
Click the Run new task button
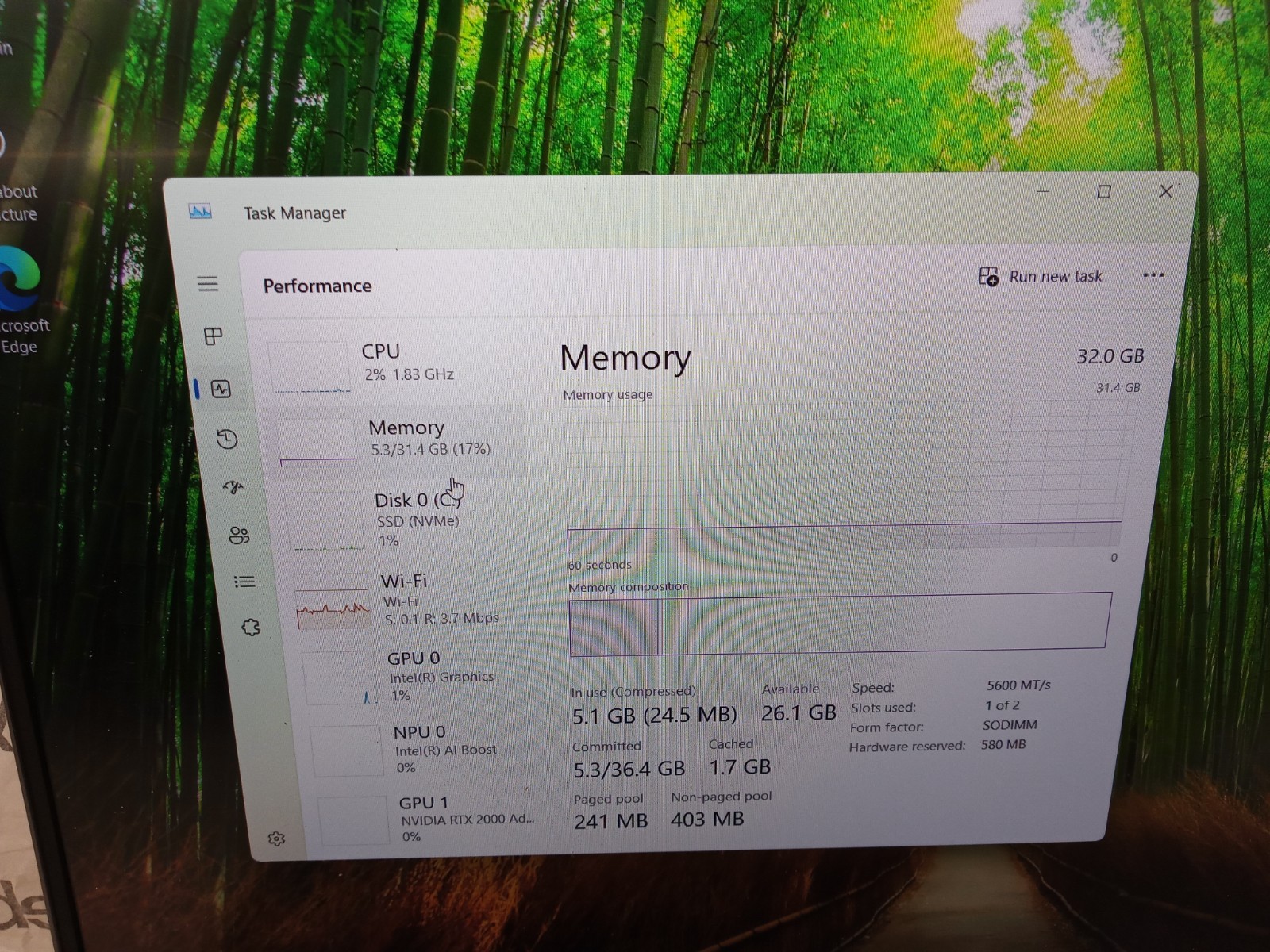click(x=1040, y=276)
